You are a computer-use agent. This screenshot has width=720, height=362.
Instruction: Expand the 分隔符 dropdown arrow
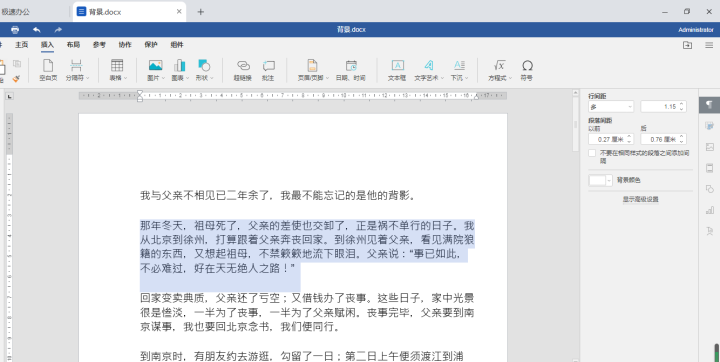tap(87, 79)
